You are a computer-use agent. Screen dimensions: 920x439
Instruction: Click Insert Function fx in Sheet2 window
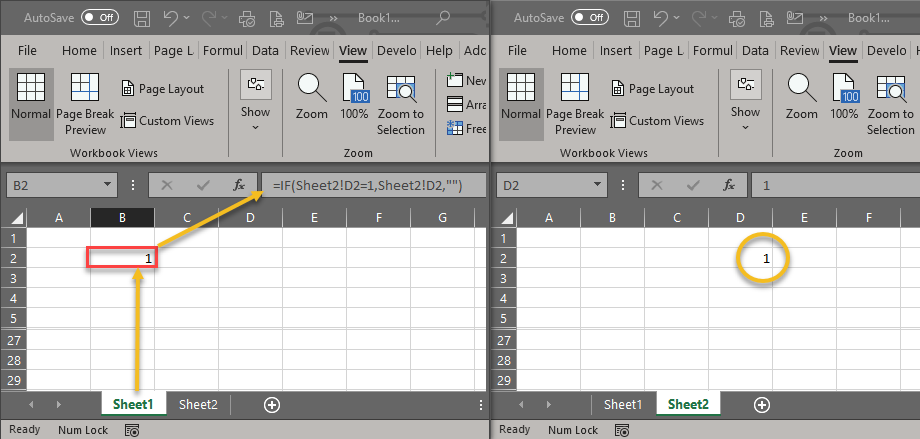729,185
